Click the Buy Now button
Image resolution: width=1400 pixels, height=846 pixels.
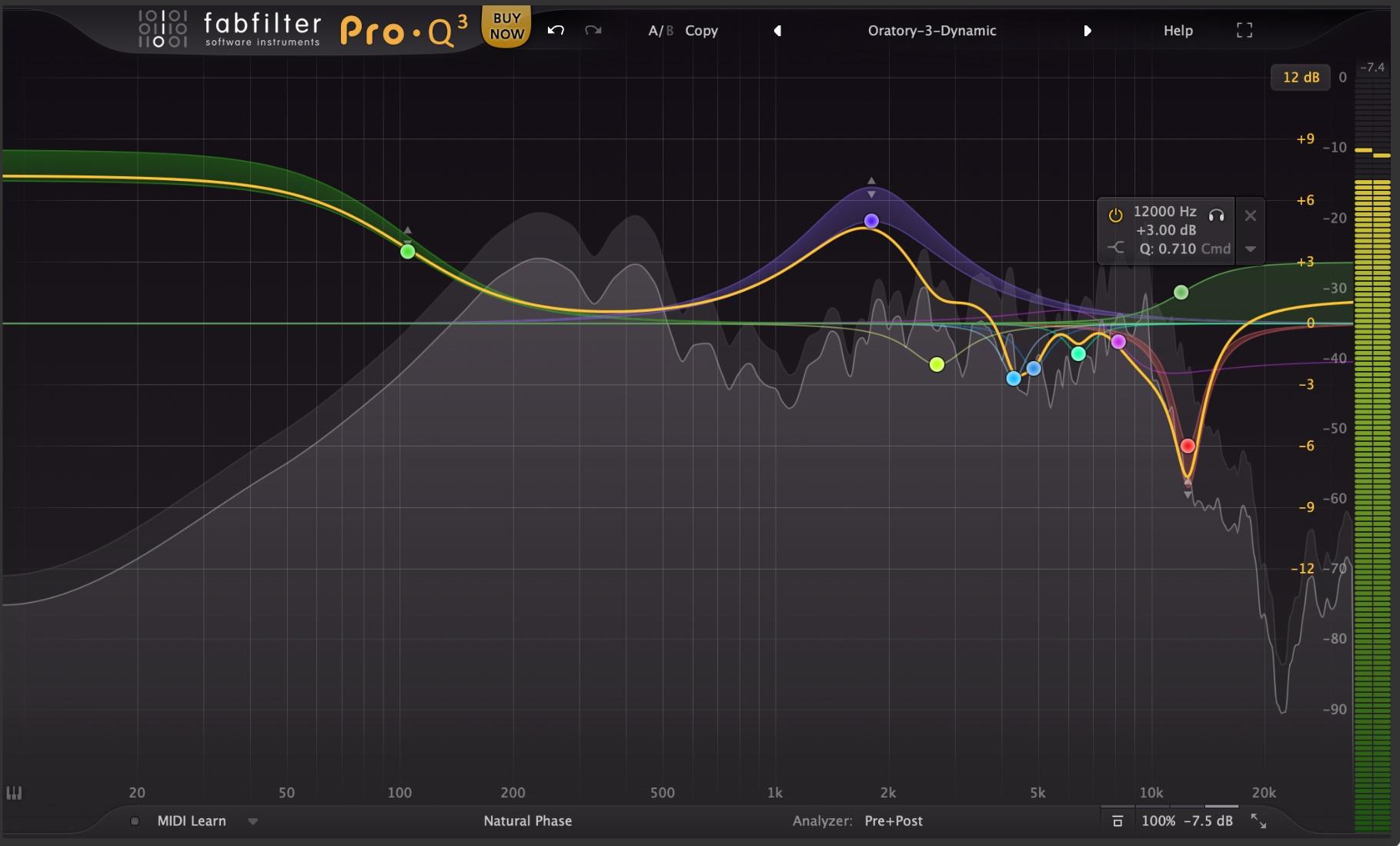506,26
